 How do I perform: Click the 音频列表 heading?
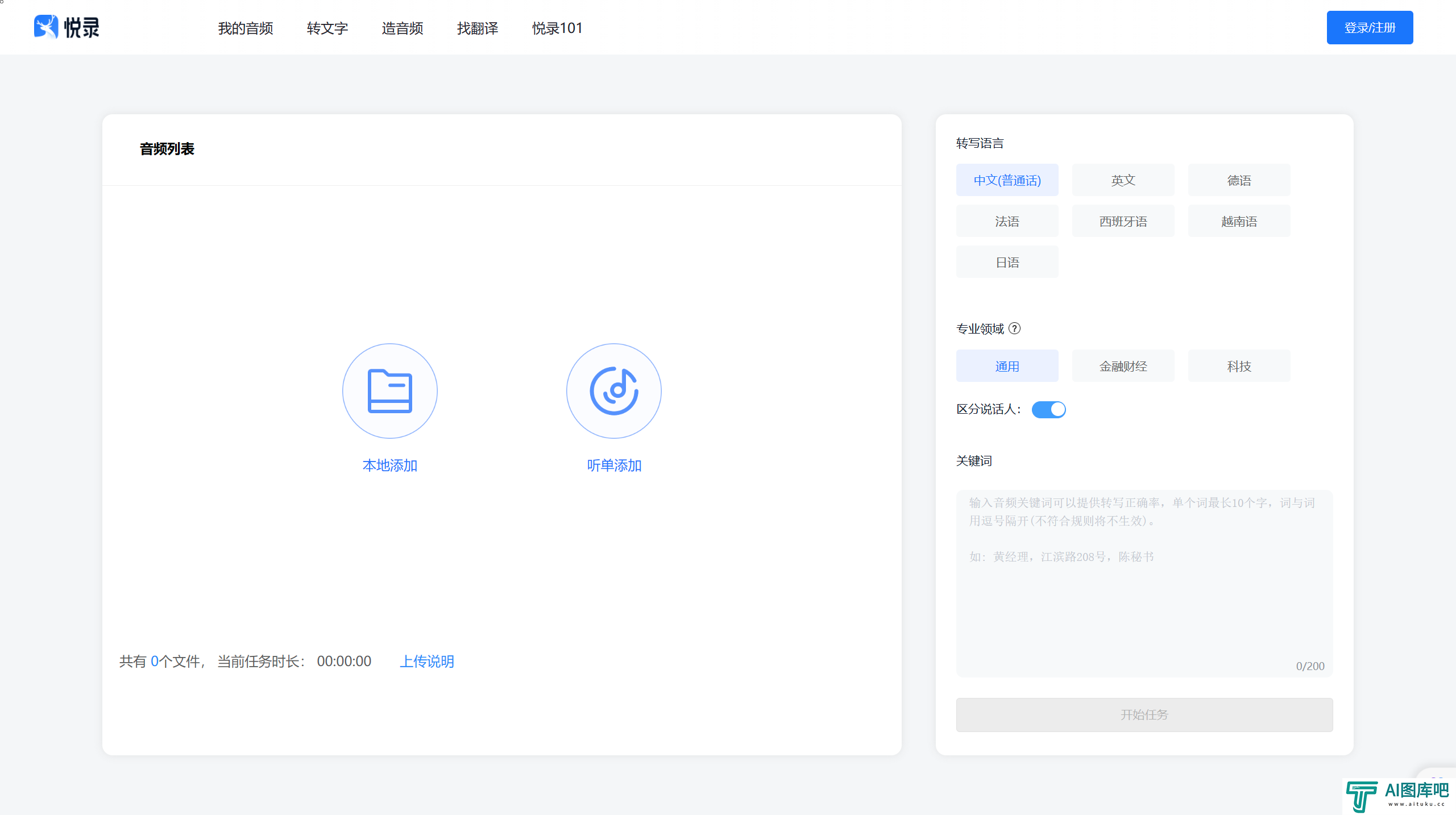167,149
